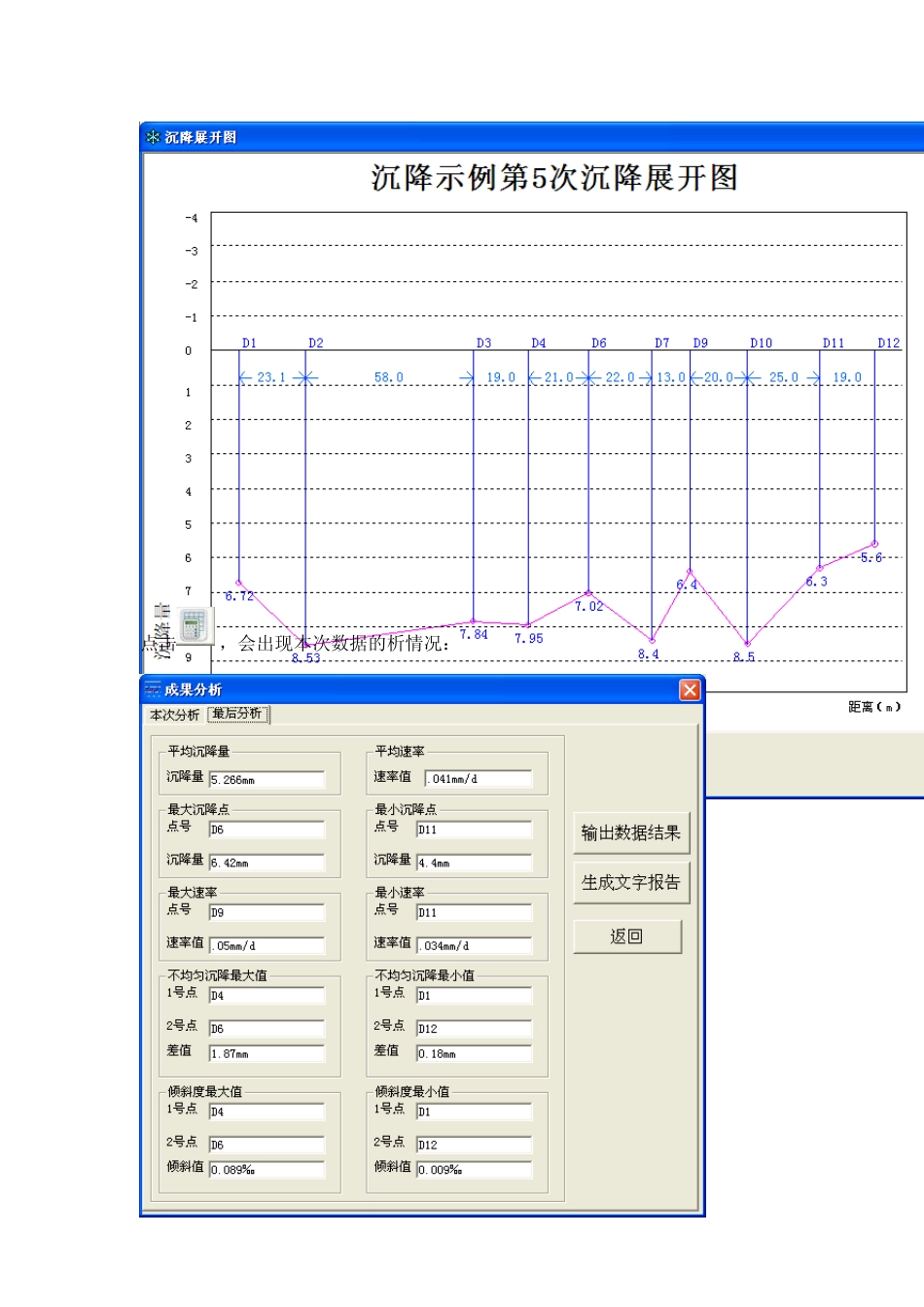Click the 7.02 settlement value at D6
Screen dimensions: 924x1307
(x=588, y=606)
